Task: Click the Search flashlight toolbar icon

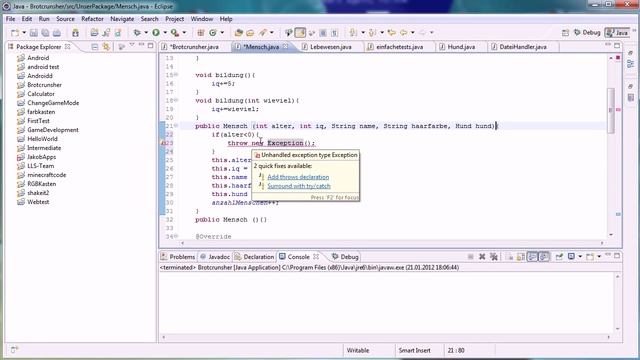Action: click(x=262, y=33)
